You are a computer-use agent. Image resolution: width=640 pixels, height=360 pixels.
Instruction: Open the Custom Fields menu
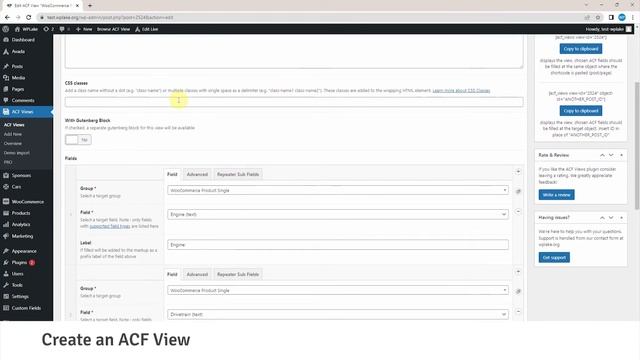tap(26, 308)
